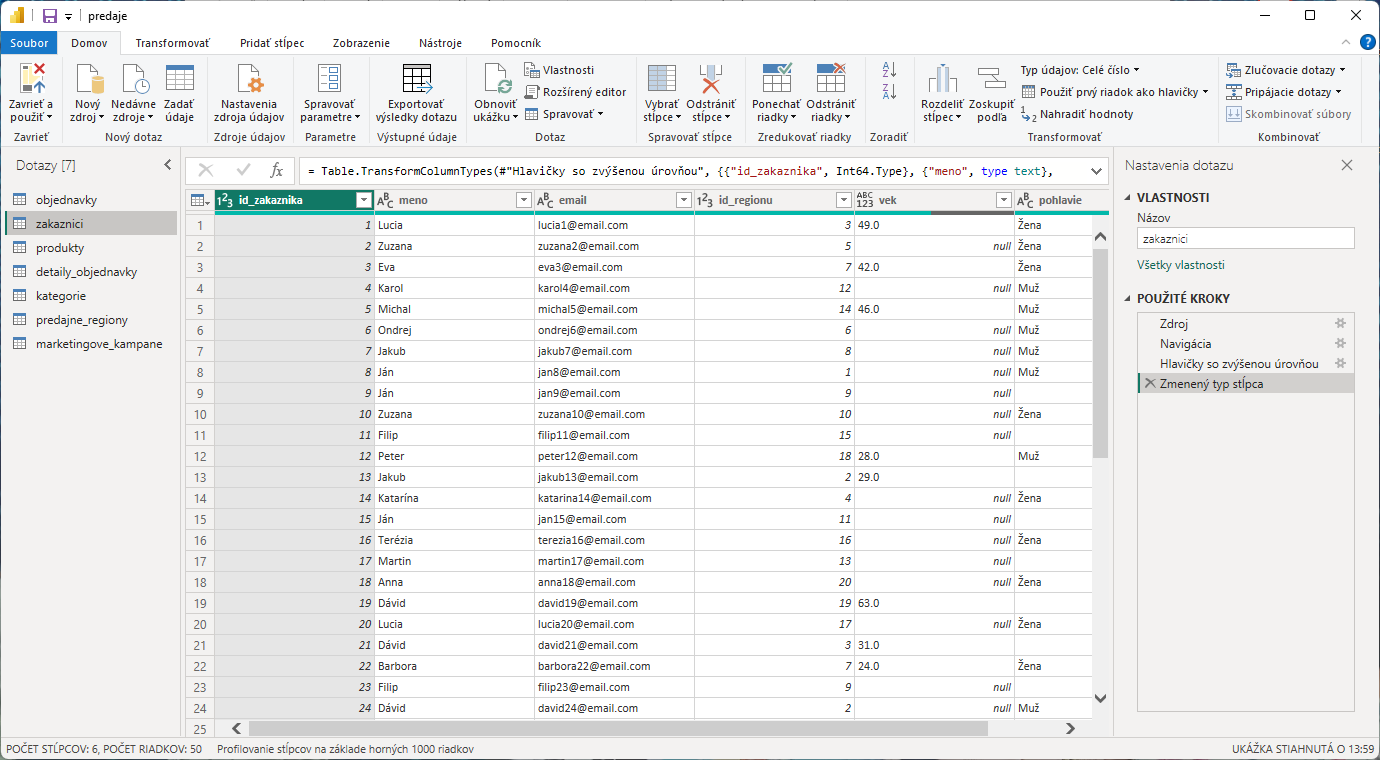Open filter dropdown for id_regionu column

tap(843, 200)
